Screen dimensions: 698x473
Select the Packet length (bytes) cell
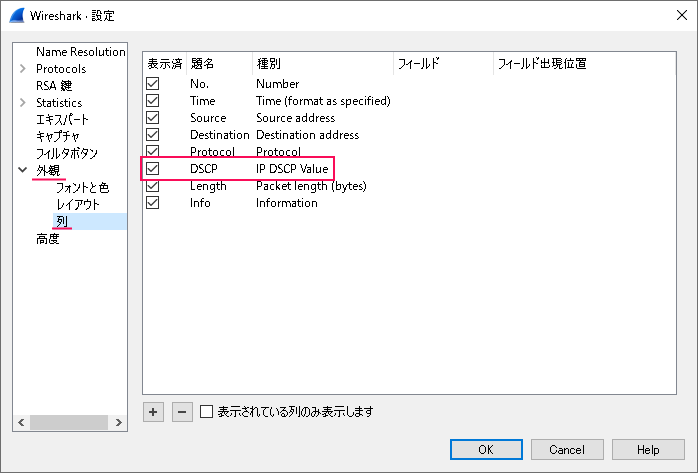click(x=311, y=186)
